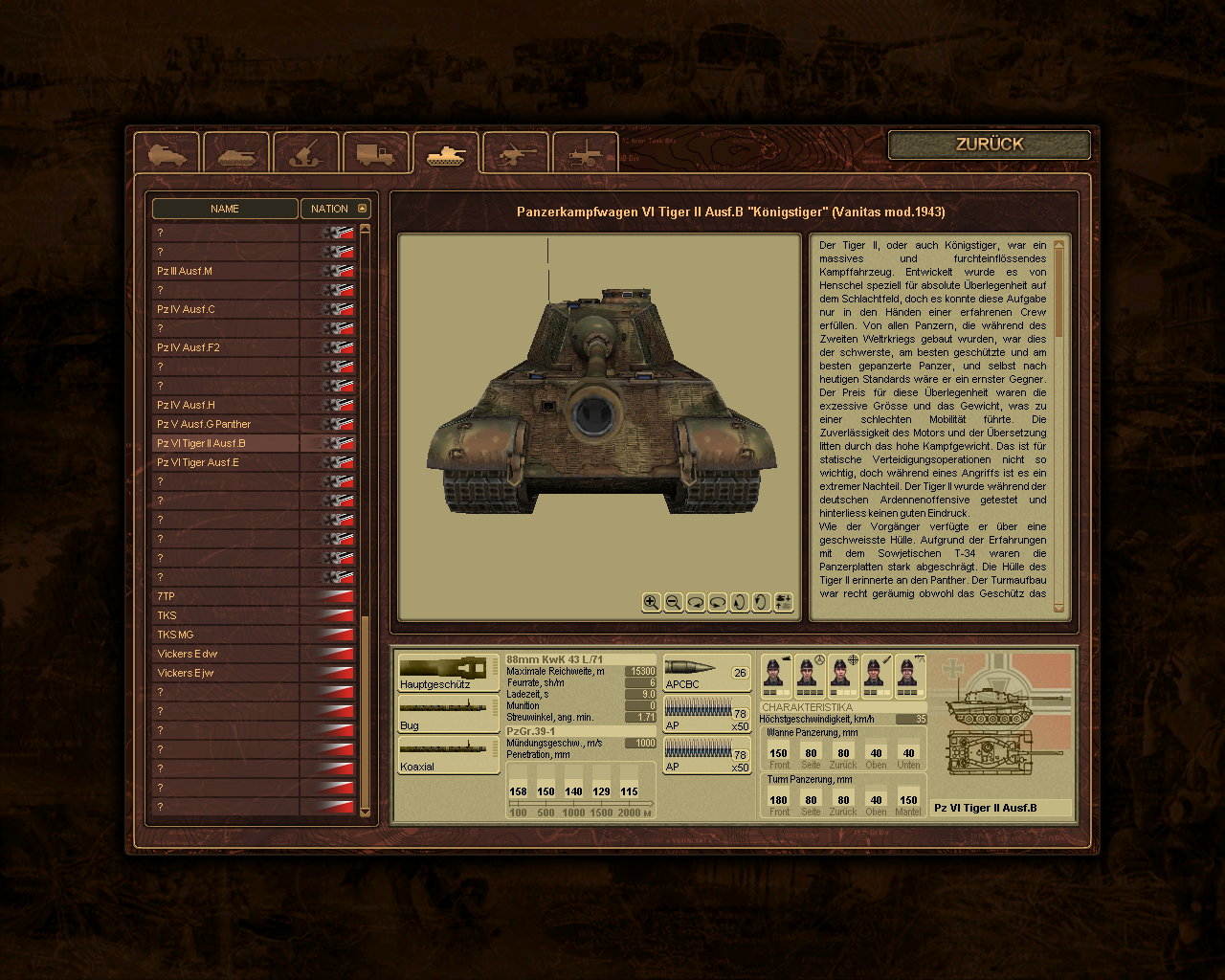Switch to the truck vehicles tab
Viewport: 1225px width, 980px height.
click(375, 153)
